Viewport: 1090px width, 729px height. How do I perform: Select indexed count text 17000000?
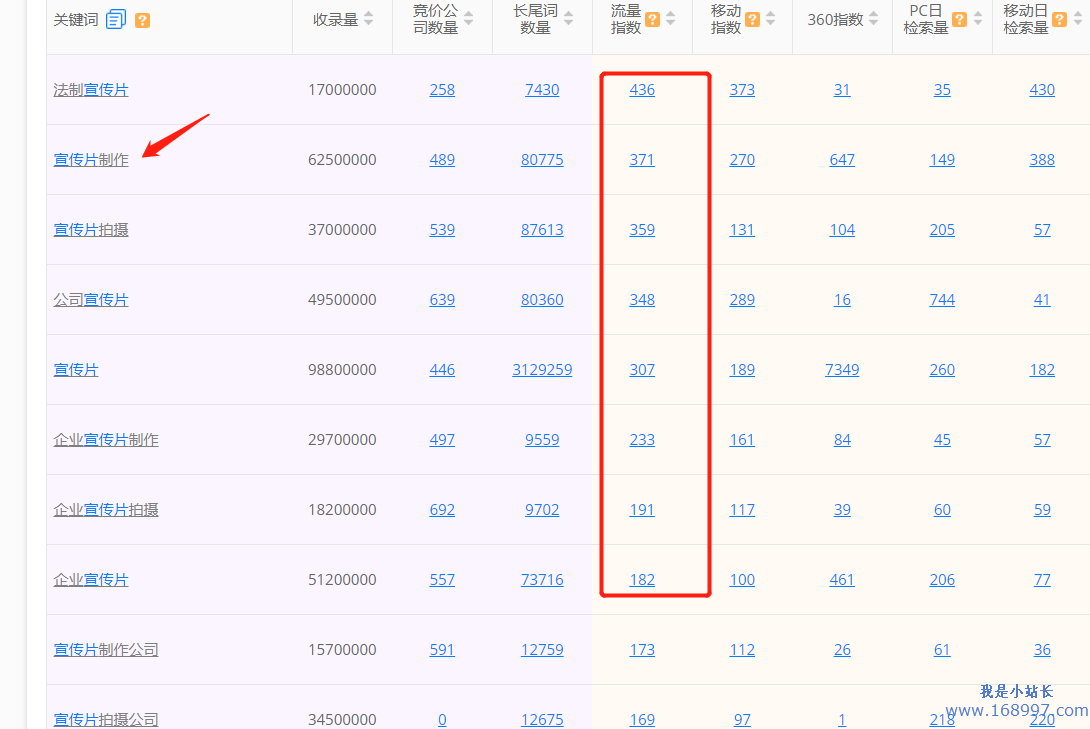click(342, 90)
